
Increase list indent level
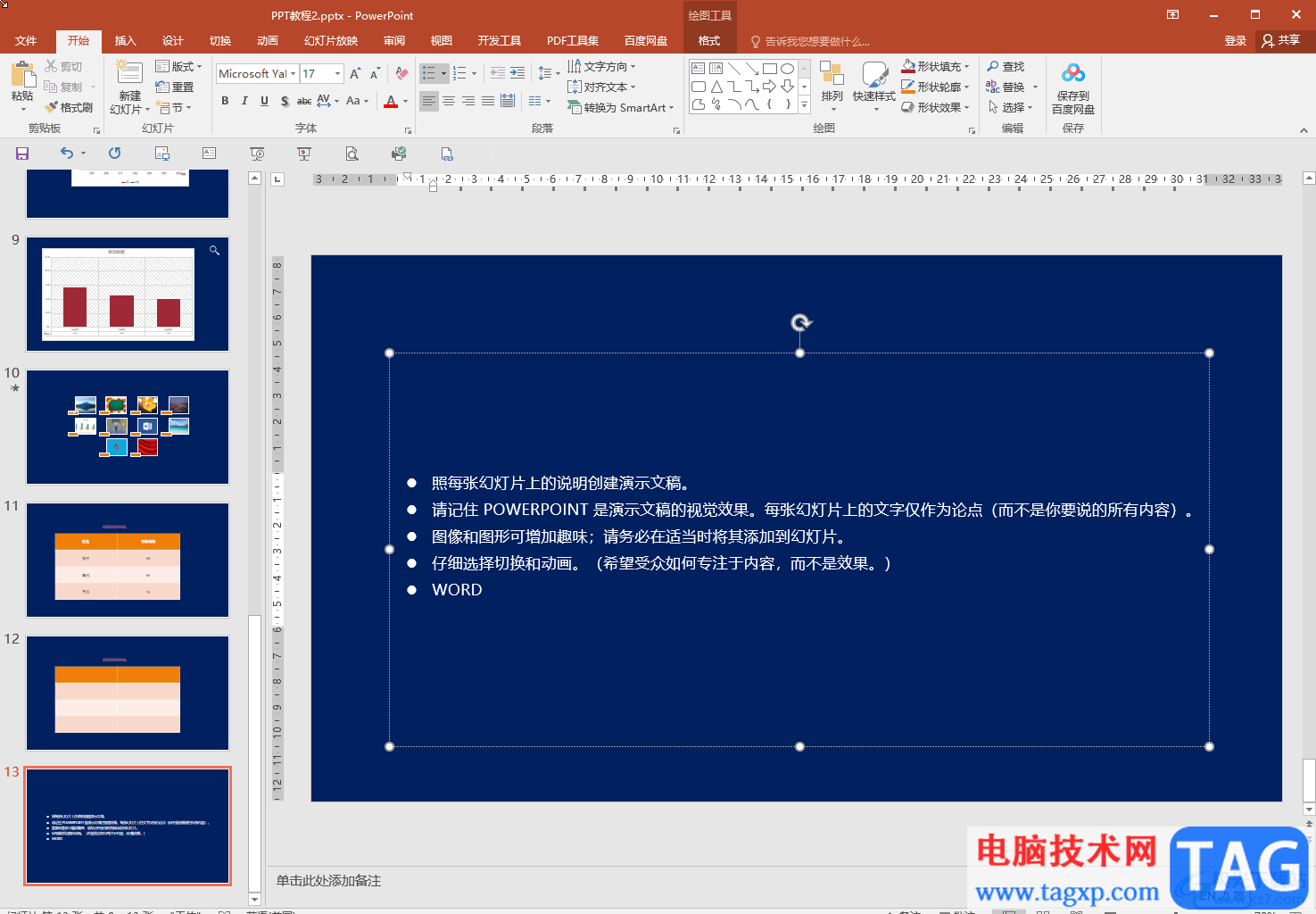tap(517, 73)
